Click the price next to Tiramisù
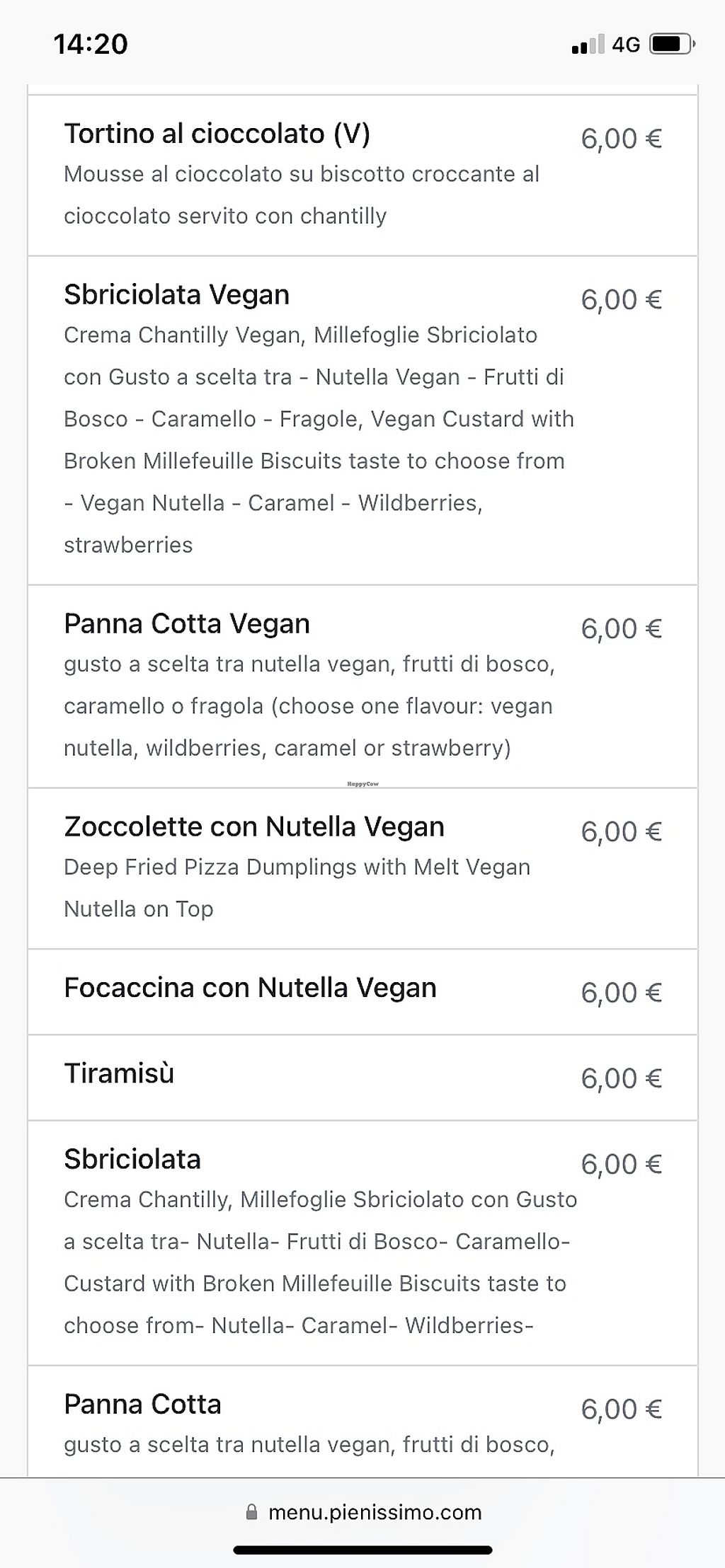The image size is (725, 1568). click(x=621, y=1078)
